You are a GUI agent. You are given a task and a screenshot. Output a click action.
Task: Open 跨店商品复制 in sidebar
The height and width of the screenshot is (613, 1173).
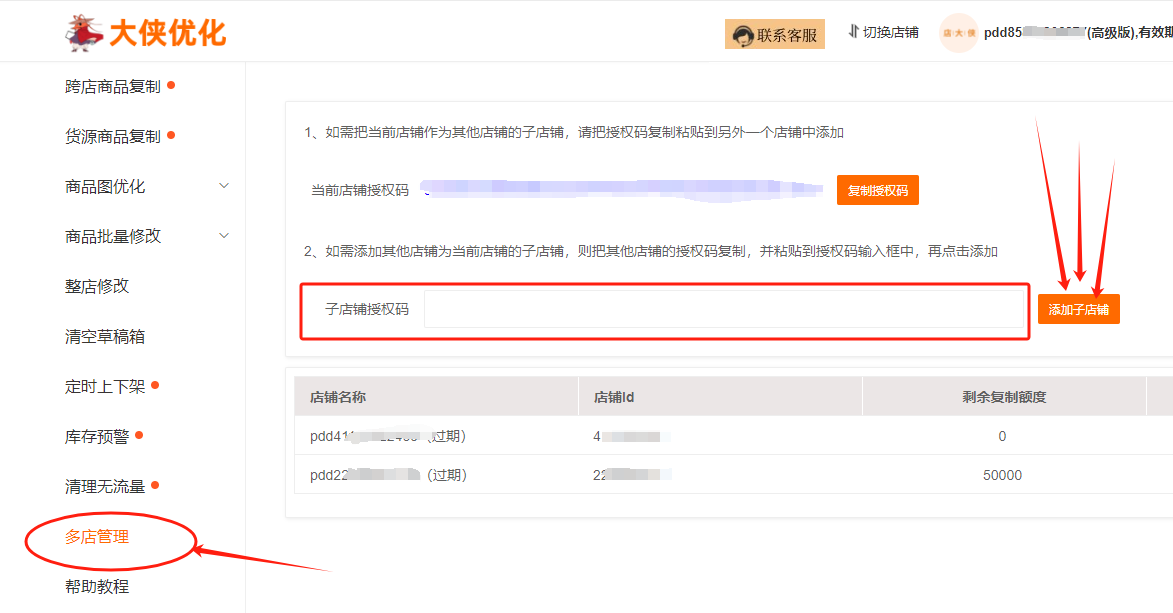[113, 86]
